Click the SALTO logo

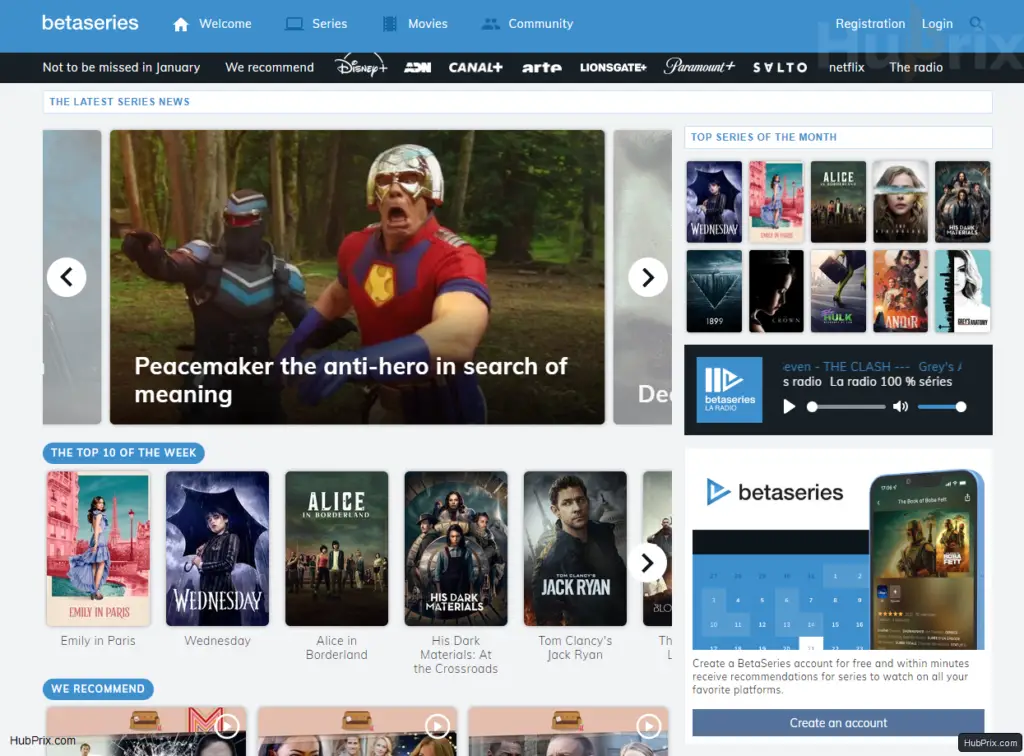tap(780, 67)
